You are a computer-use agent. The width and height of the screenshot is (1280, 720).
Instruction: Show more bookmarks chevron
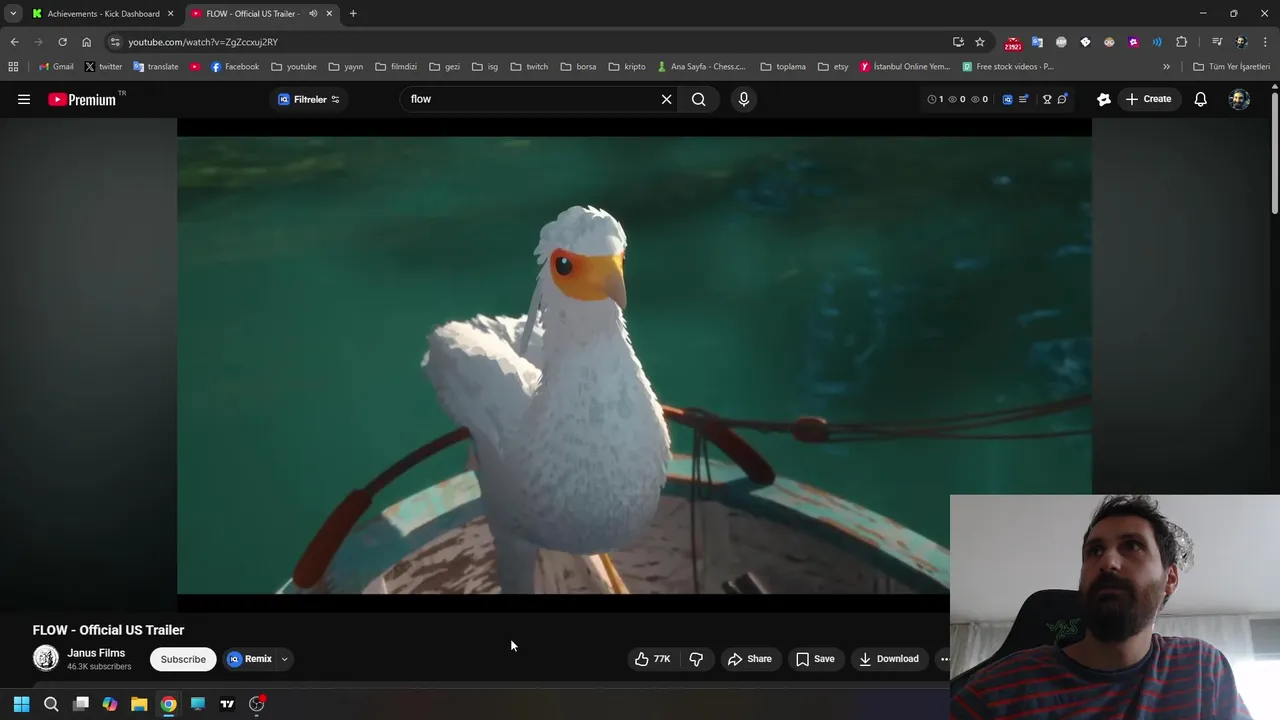[1166, 67]
